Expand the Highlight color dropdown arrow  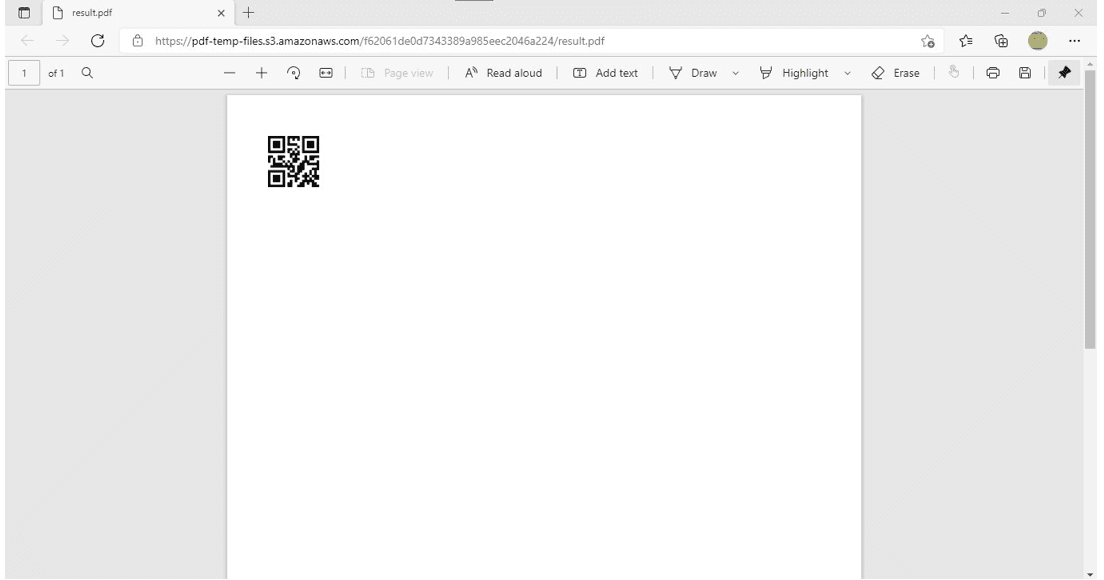point(848,73)
